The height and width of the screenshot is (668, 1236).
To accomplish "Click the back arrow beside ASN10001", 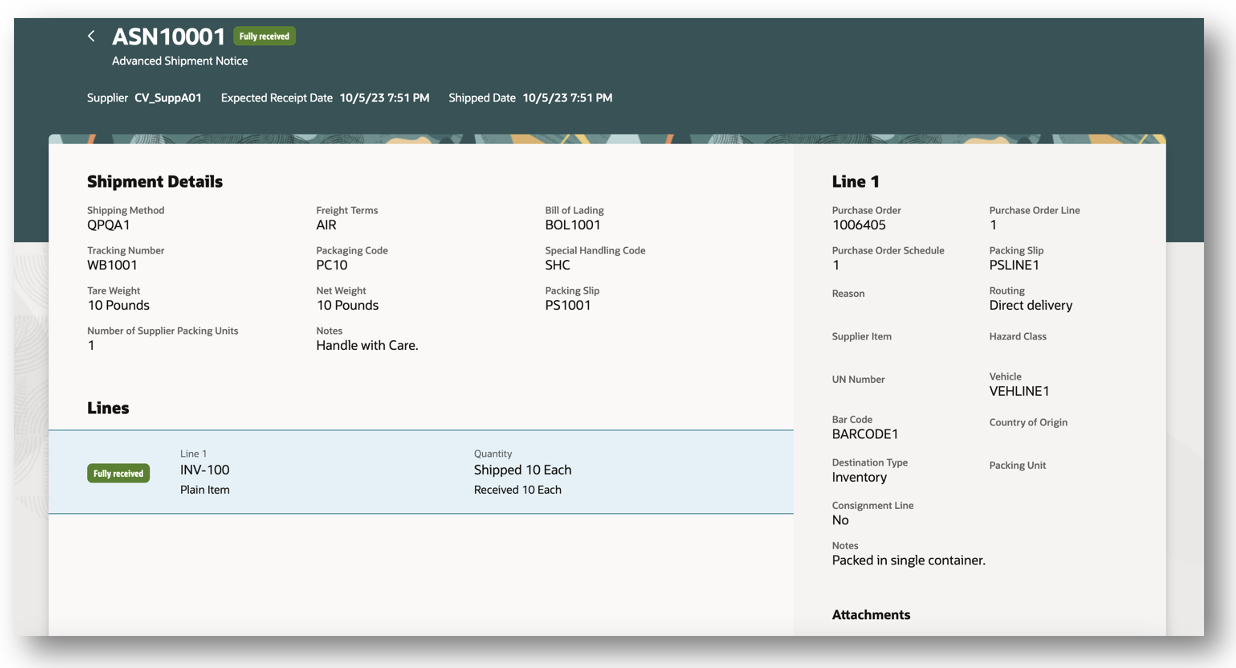I will click(x=91, y=36).
